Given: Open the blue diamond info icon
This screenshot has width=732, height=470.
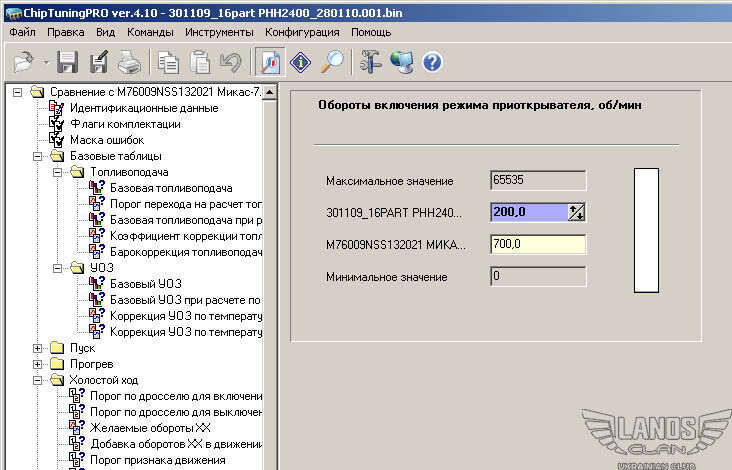Looking at the screenshot, I should [x=301, y=62].
